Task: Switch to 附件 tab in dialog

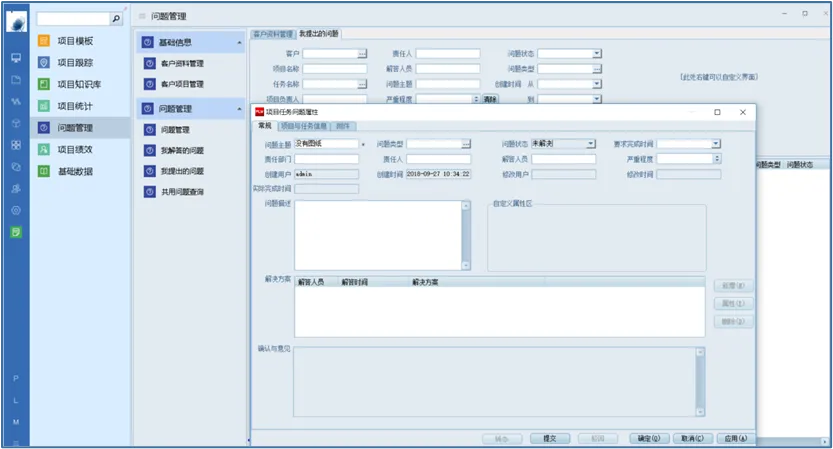Action: click(x=343, y=126)
